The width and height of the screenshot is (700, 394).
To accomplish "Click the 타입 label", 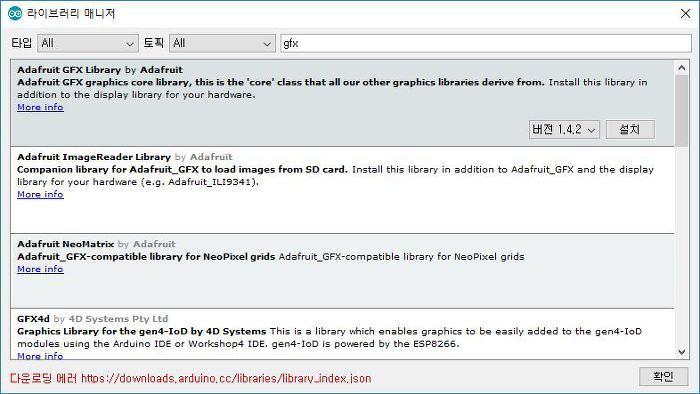I will pos(21,43).
